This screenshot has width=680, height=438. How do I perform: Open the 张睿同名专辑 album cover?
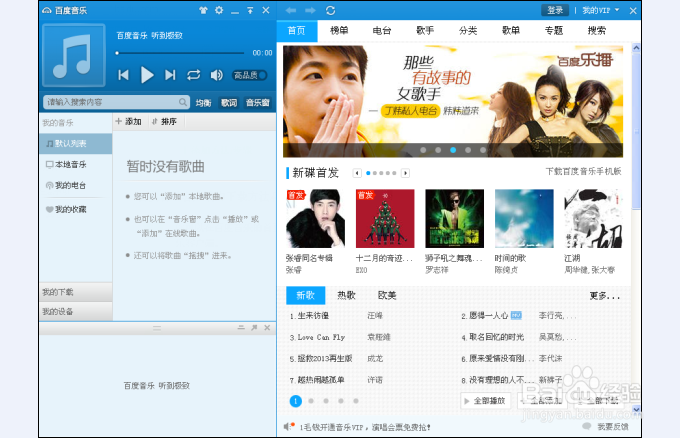pyautogui.click(x=315, y=219)
